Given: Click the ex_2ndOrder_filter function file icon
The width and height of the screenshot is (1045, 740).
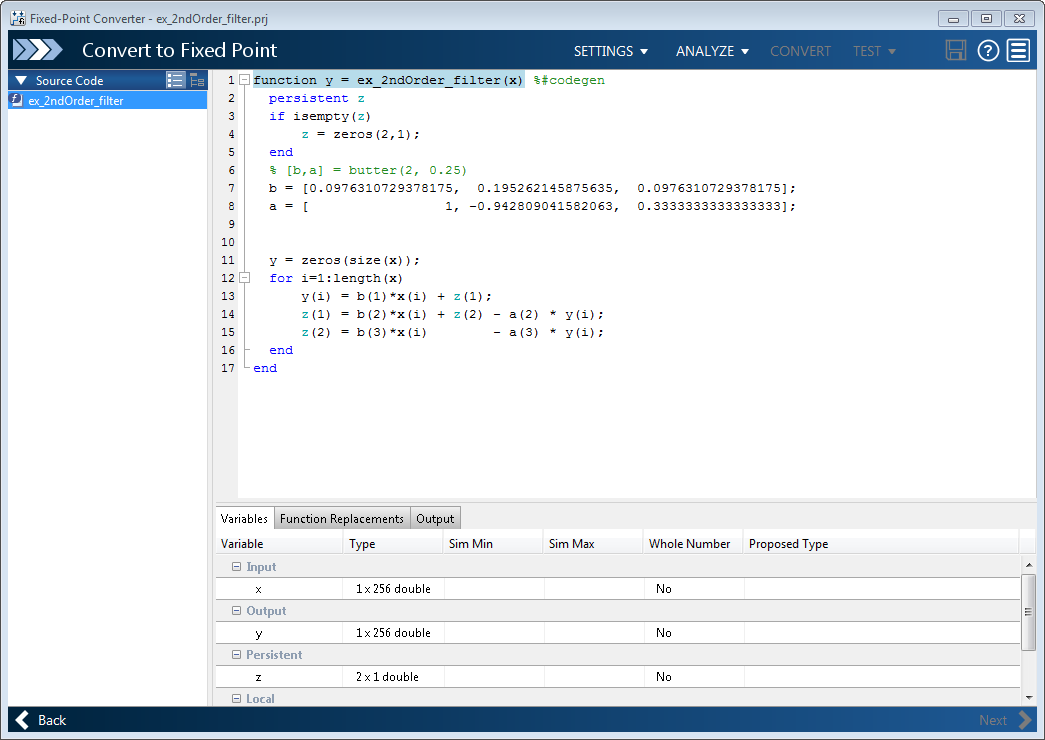Looking at the screenshot, I should coord(17,100).
